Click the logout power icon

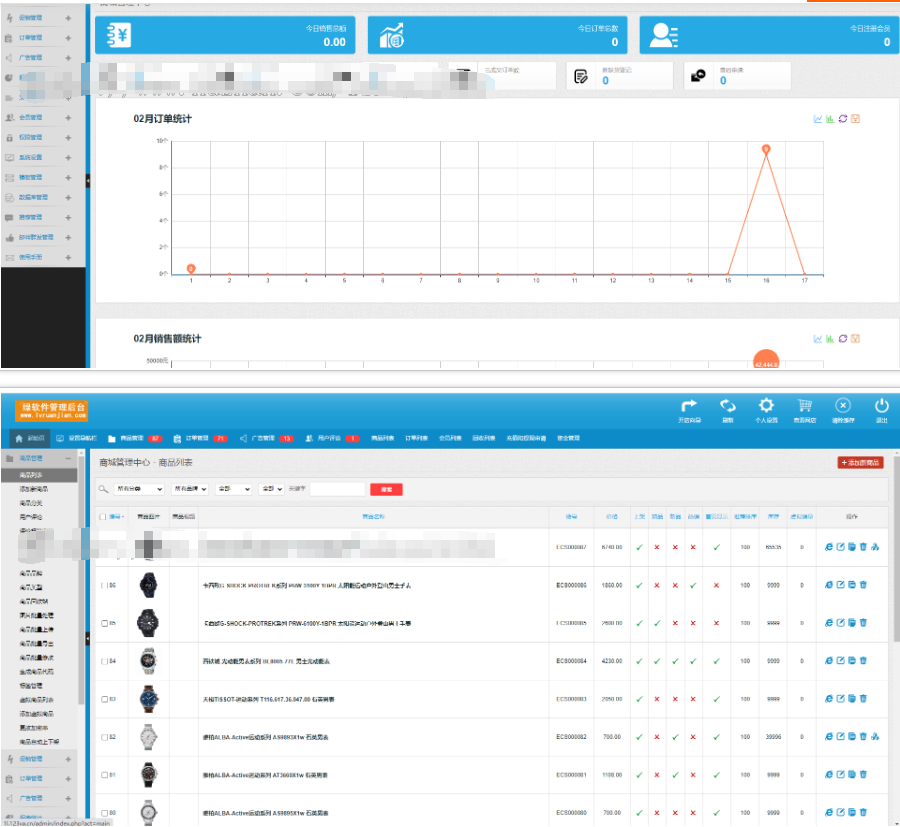pyautogui.click(x=881, y=409)
